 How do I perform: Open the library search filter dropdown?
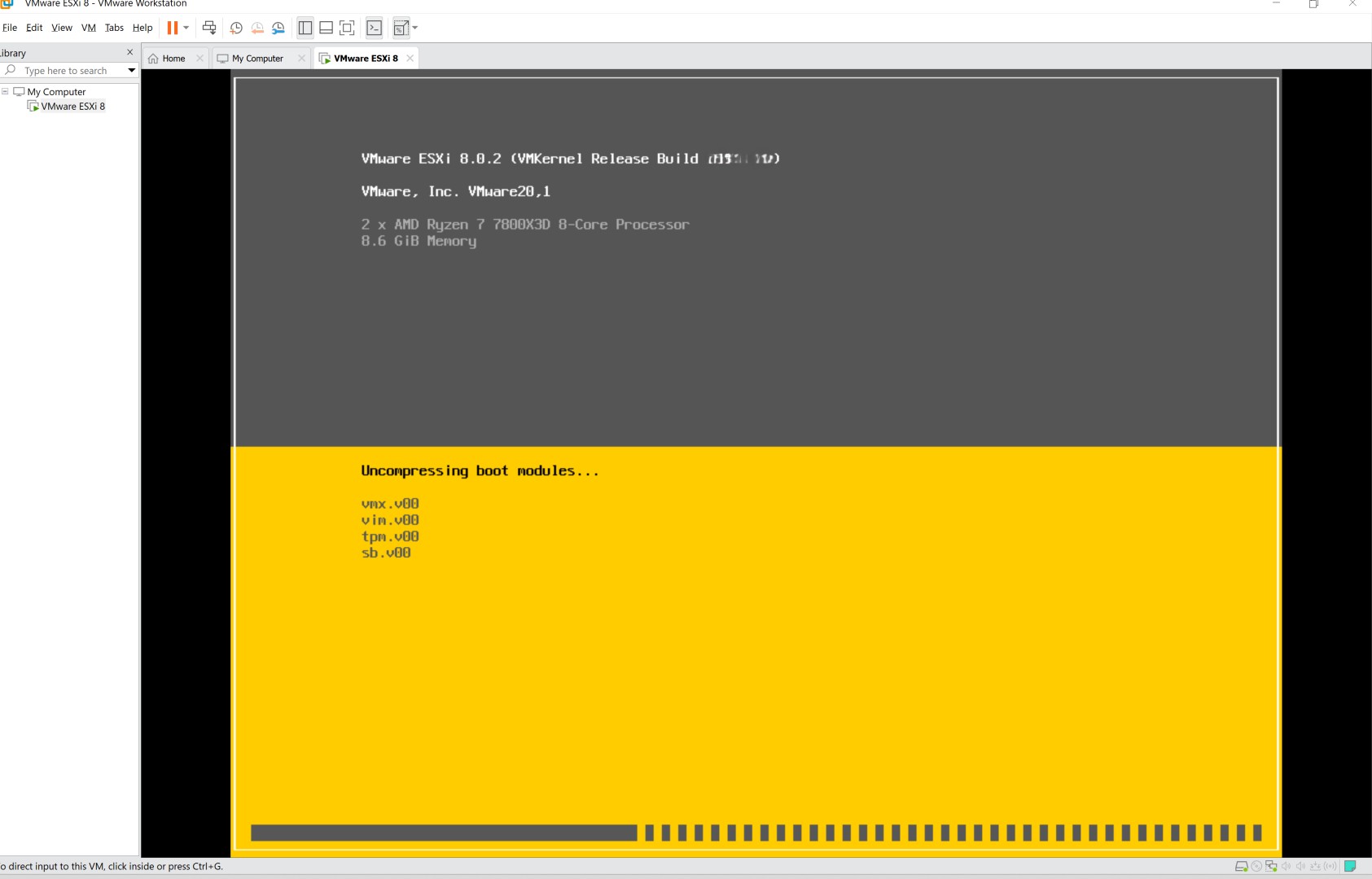[x=131, y=71]
